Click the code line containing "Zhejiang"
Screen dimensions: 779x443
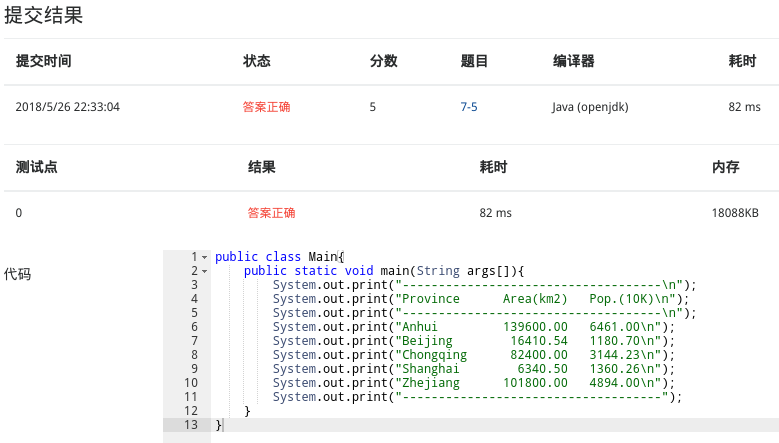473,383
